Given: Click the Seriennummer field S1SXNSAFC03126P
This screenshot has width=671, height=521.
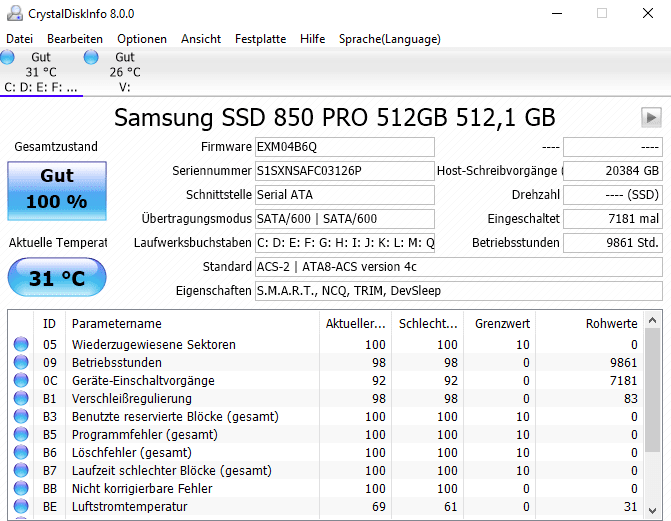Looking at the screenshot, I should tap(344, 171).
